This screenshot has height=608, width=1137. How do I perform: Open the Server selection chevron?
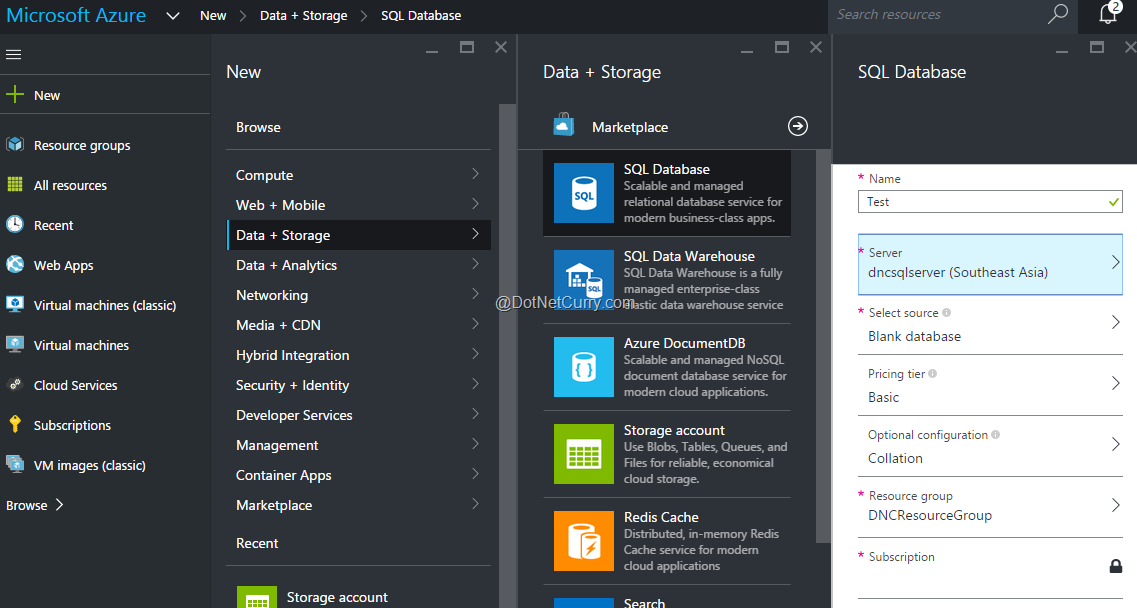pyautogui.click(x=1115, y=262)
